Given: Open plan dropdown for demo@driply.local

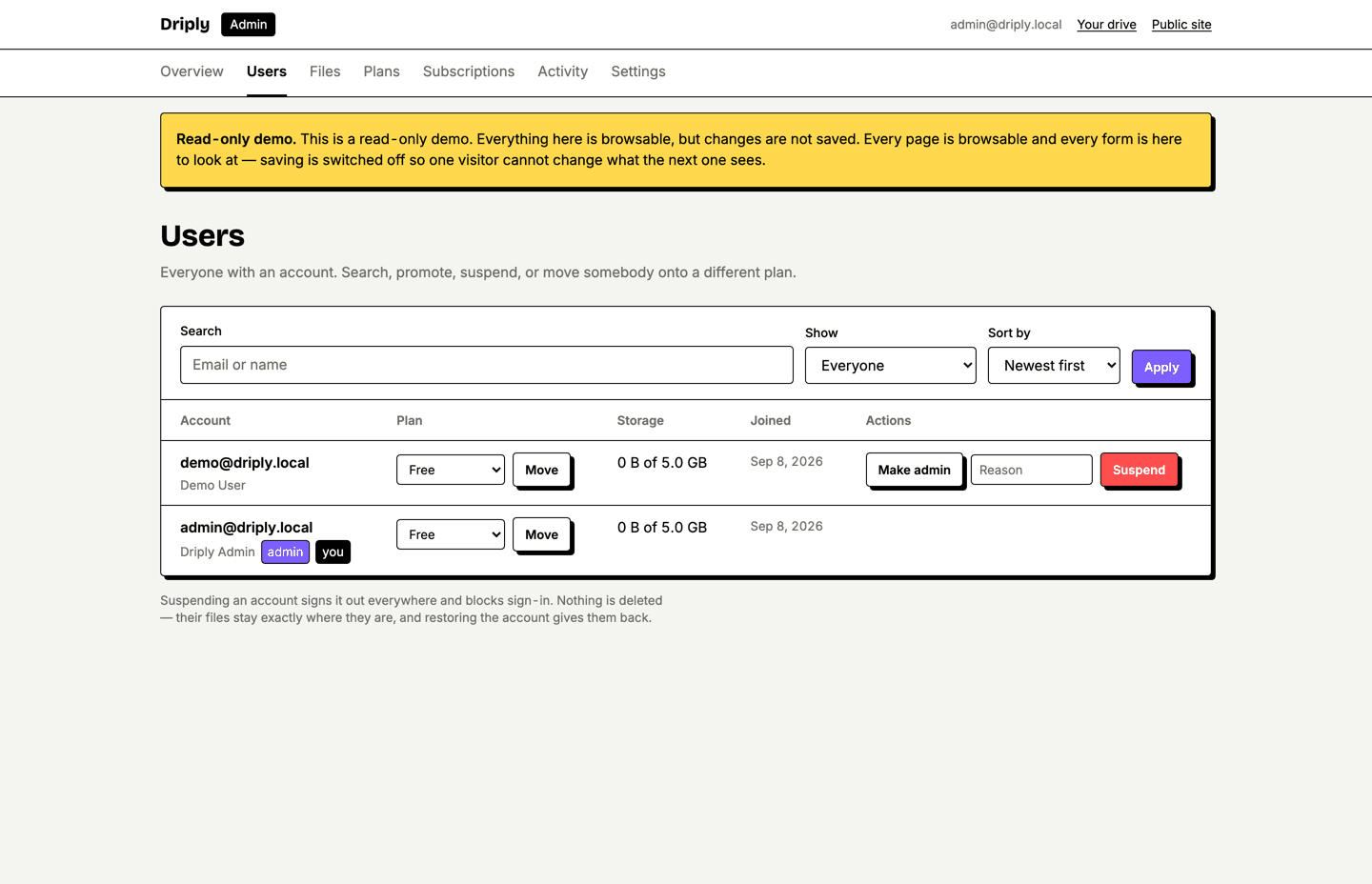Looking at the screenshot, I should (451, 470).
